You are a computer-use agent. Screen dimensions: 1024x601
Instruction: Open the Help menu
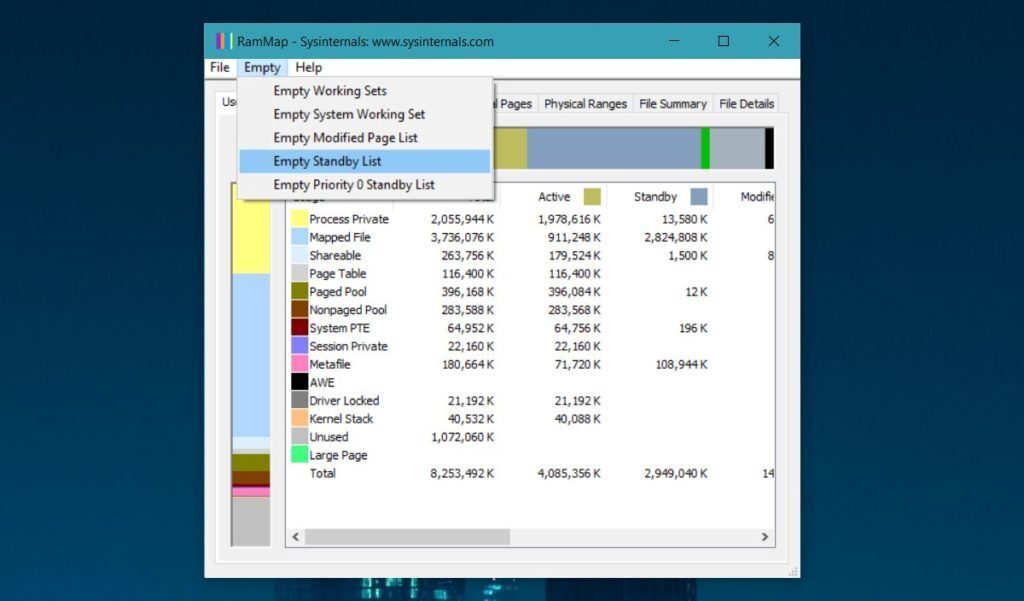pos(308,67)
